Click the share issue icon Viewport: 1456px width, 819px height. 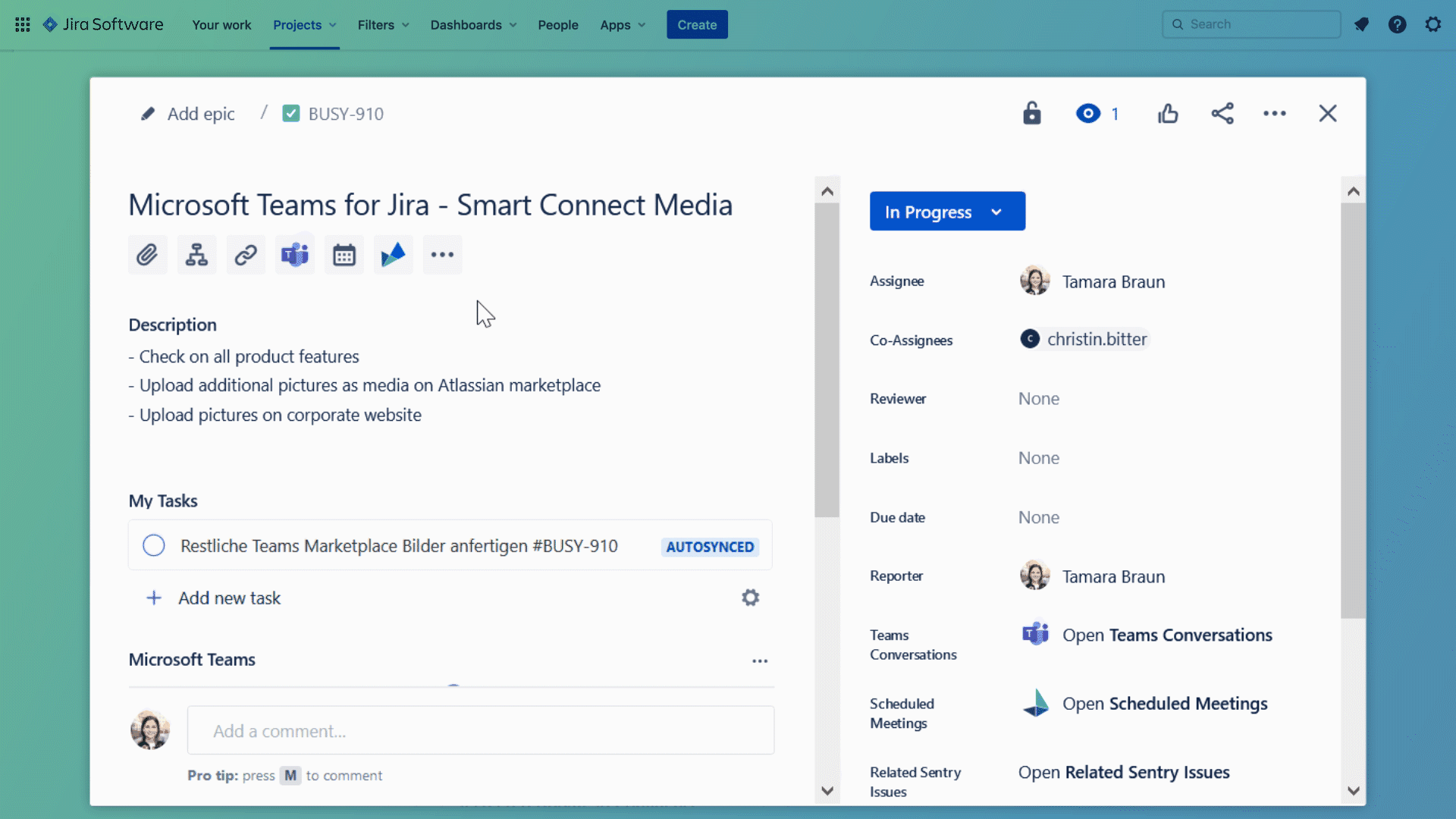tap(1222, 114)
